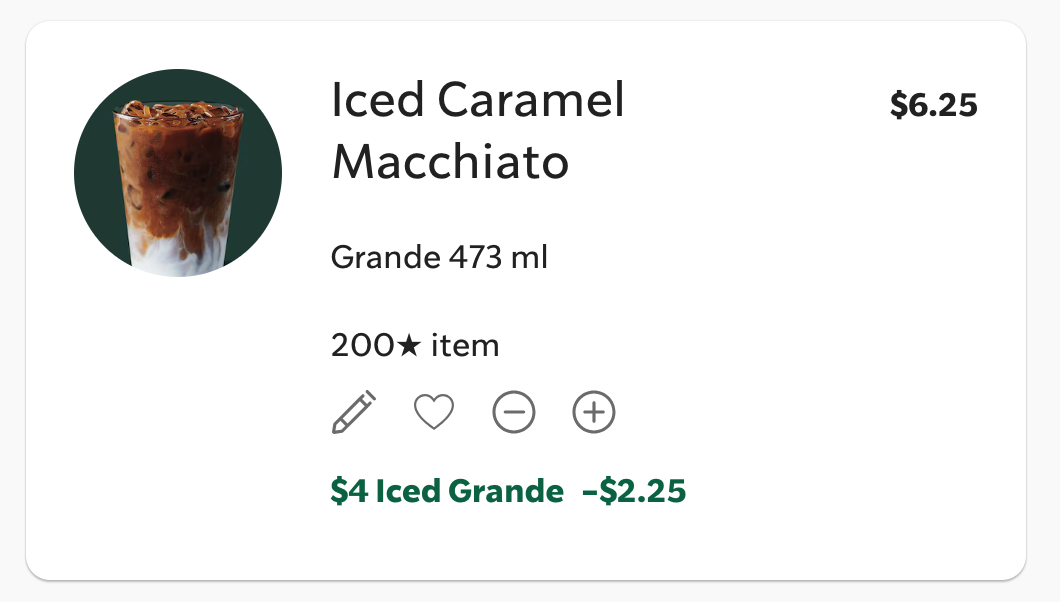
Task: Toggle the heart to save as favorite
Action: (434, 412)
